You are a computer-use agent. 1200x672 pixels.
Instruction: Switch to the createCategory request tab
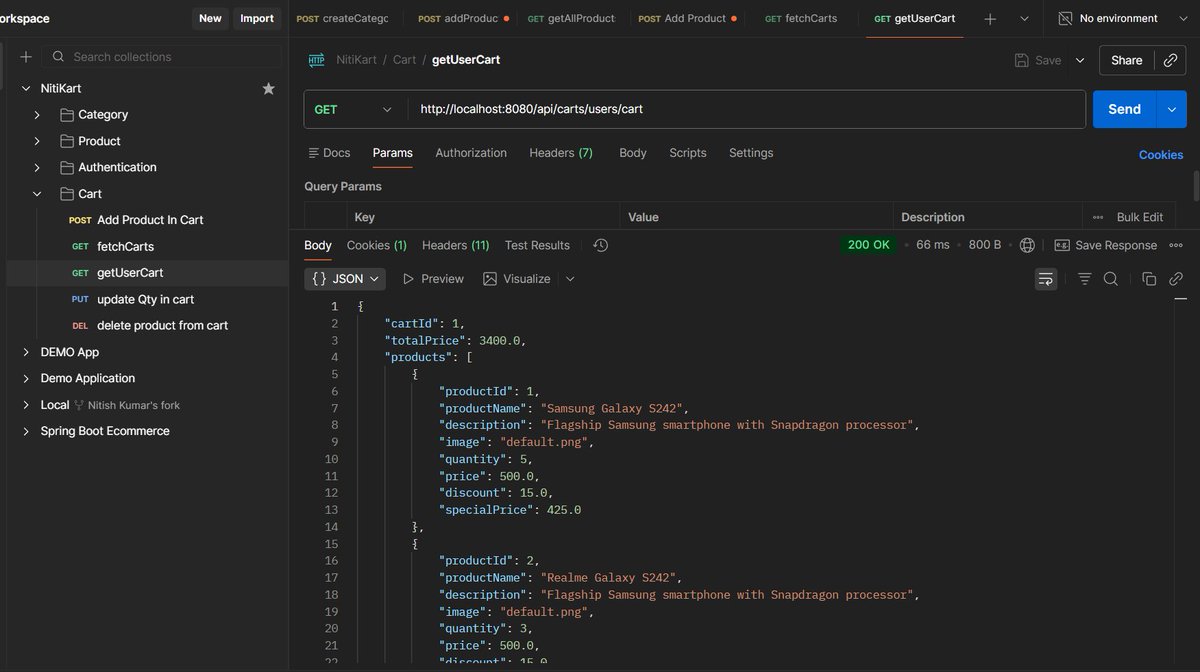click(342, 18)
